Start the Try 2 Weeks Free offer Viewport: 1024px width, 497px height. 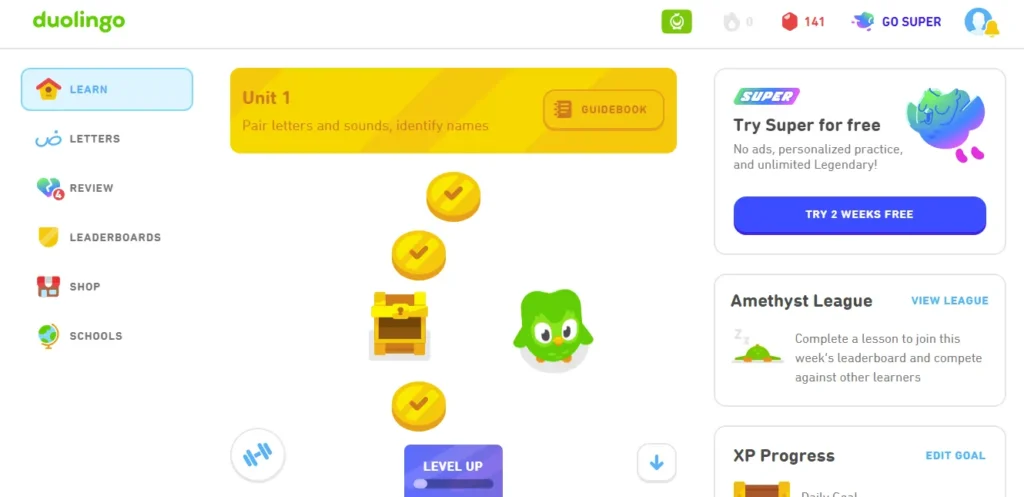coord(859,215)
